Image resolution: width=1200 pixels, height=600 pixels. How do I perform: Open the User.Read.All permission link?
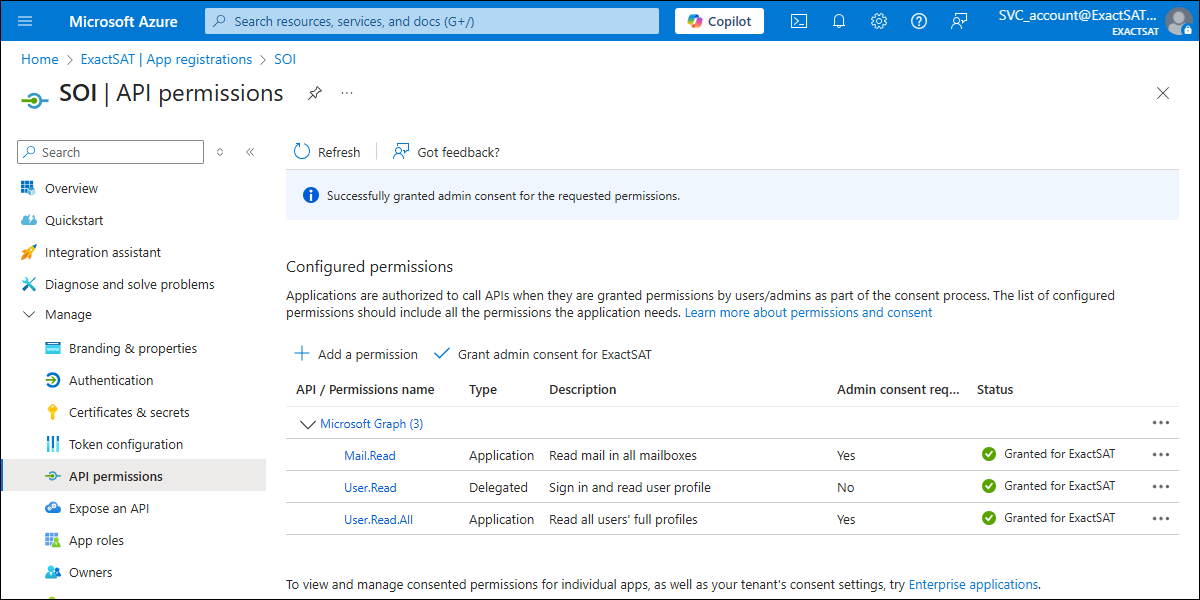click(x=378, y=519)
